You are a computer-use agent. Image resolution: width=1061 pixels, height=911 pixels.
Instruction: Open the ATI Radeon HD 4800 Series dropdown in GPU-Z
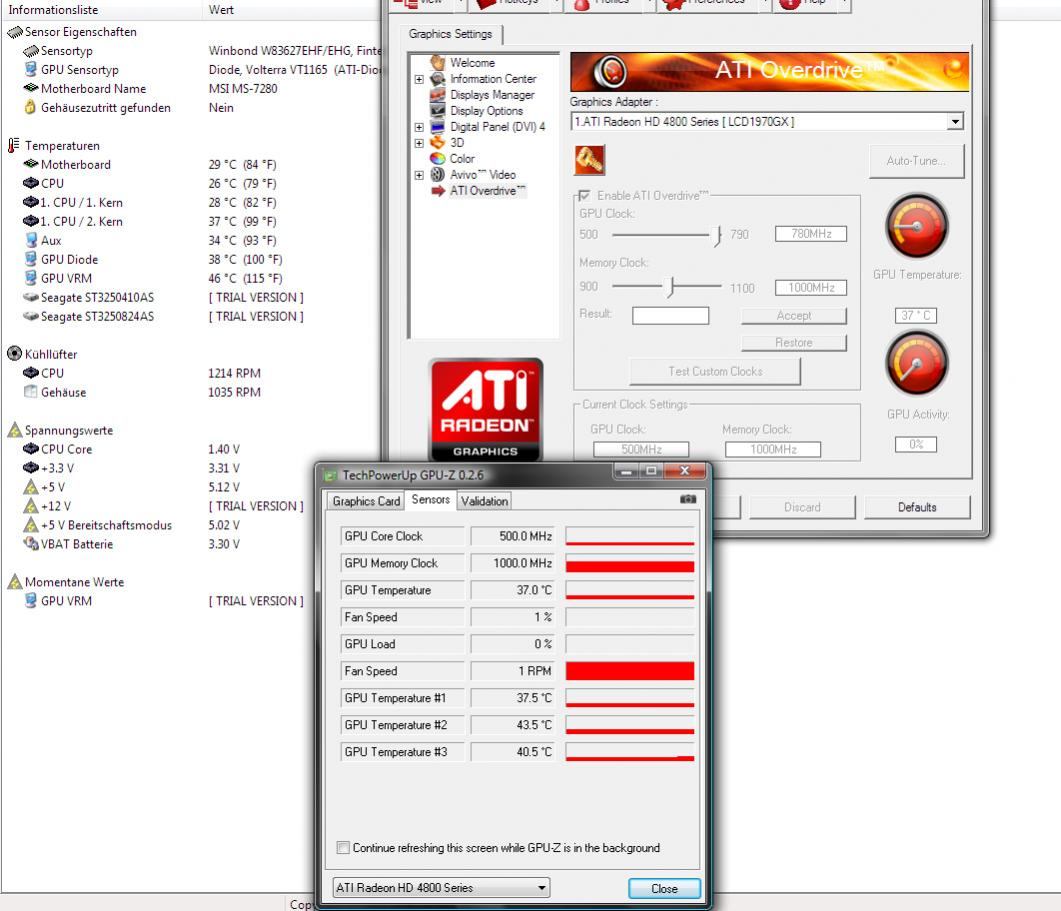pyautogui.click(x=441, y=887)
